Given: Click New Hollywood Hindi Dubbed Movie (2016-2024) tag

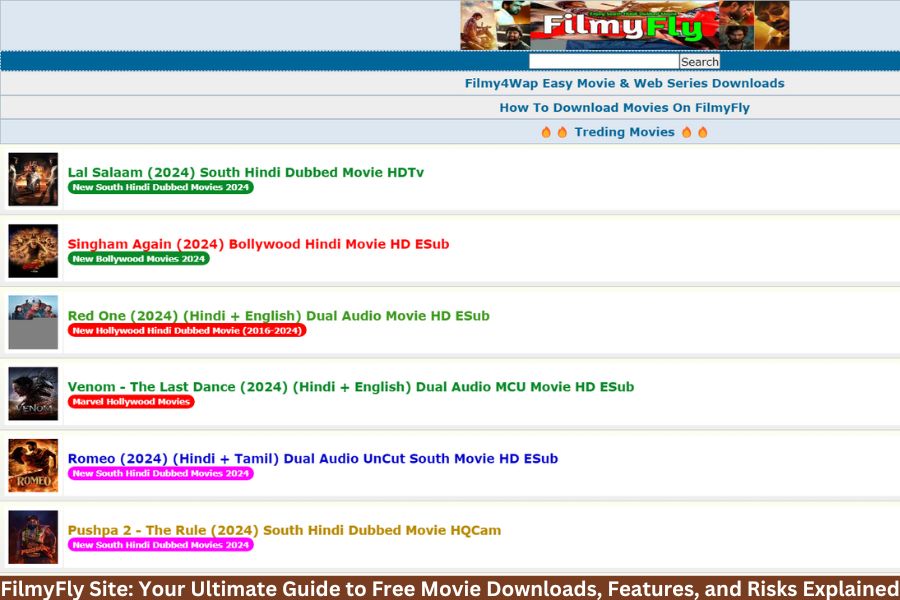Looking at the screenshot, I should click(187, 331).
